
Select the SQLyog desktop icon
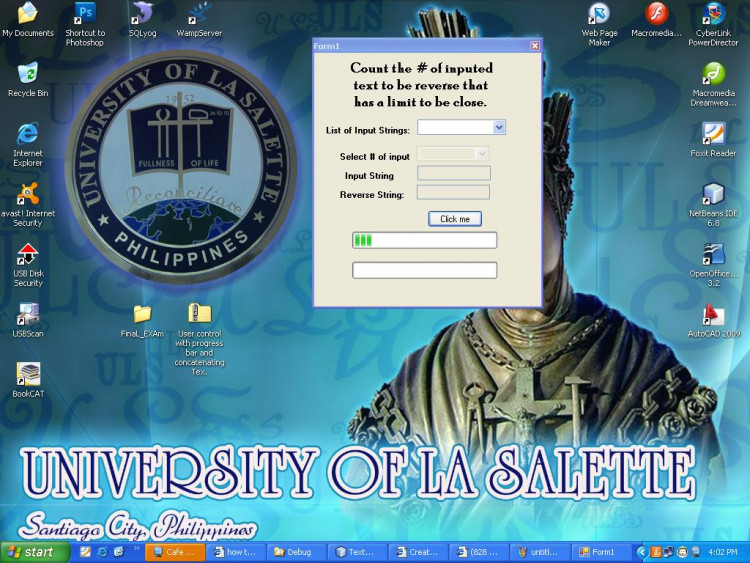pyautogui.click(x=142, y=20)
